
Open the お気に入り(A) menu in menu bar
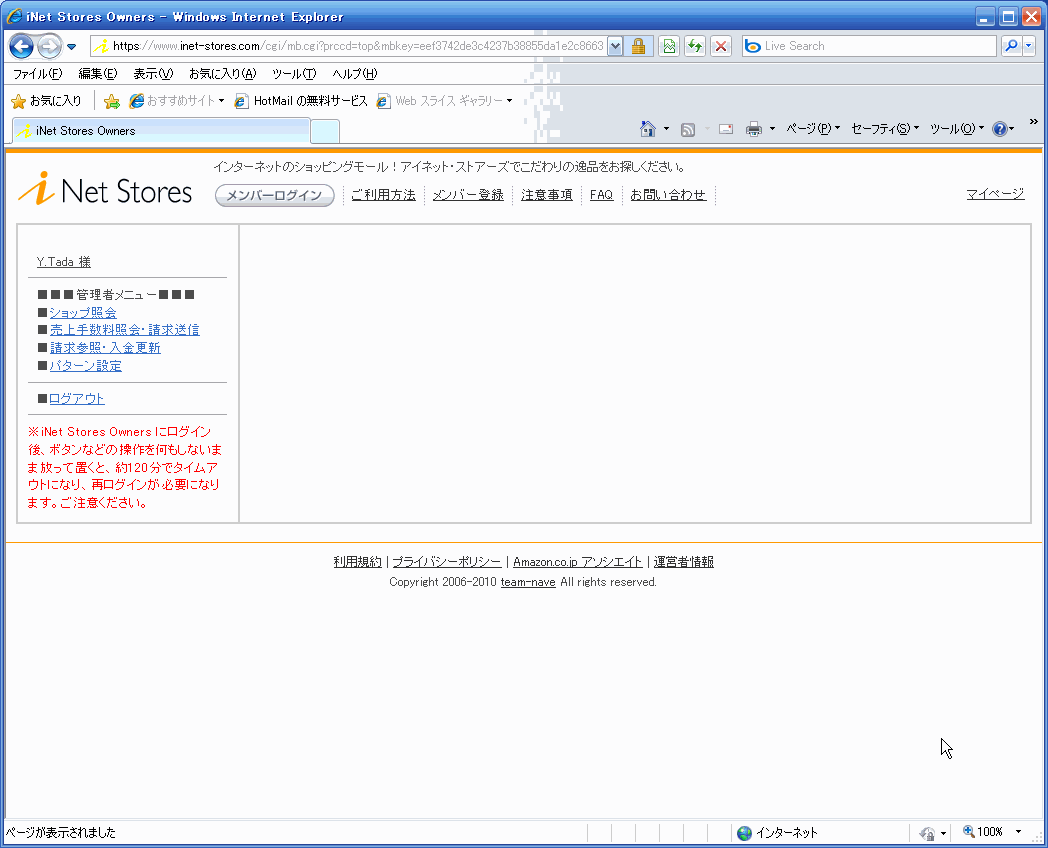pyautogui.click(x=222, y=74)
